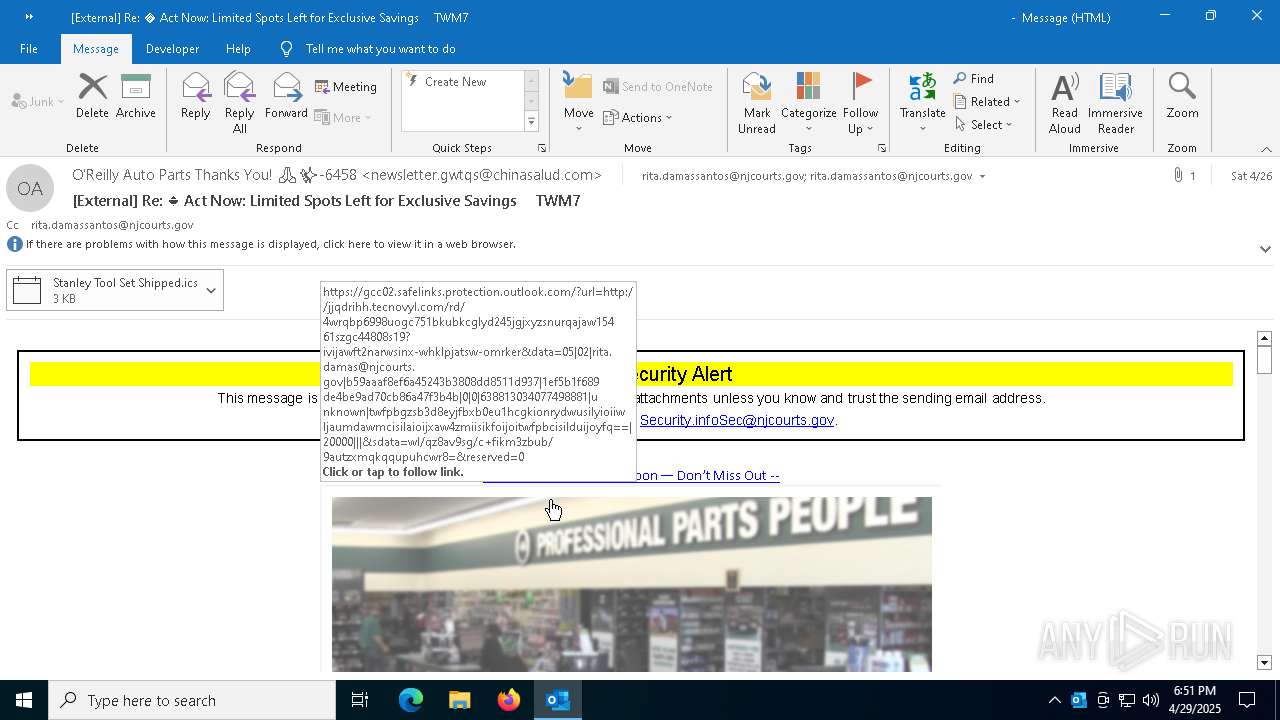The width and height of the screenshot is (1280, 720).
Task: Archive the message
Action: click(x=135, y=96)
